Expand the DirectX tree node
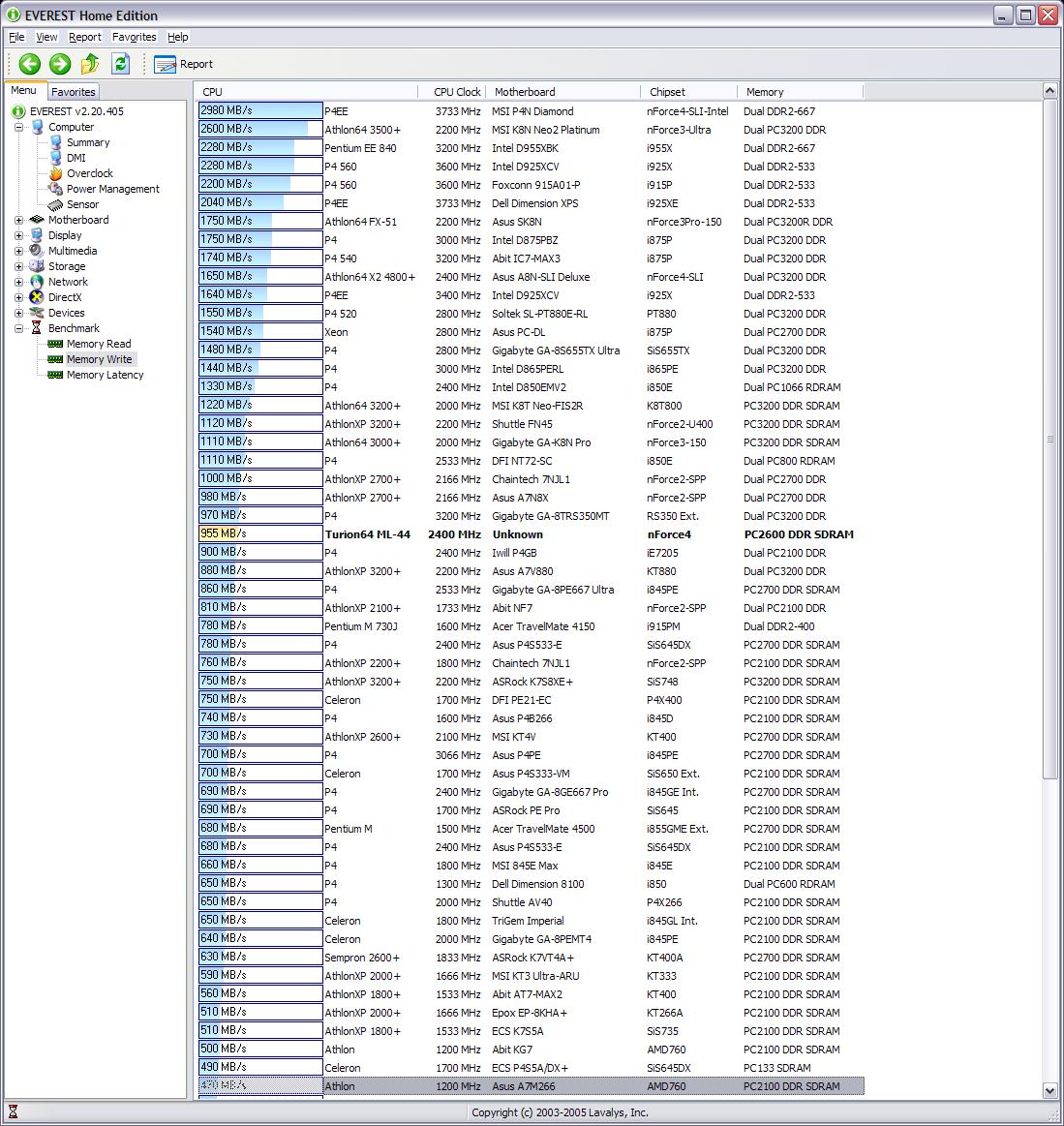 coord(18,297)
